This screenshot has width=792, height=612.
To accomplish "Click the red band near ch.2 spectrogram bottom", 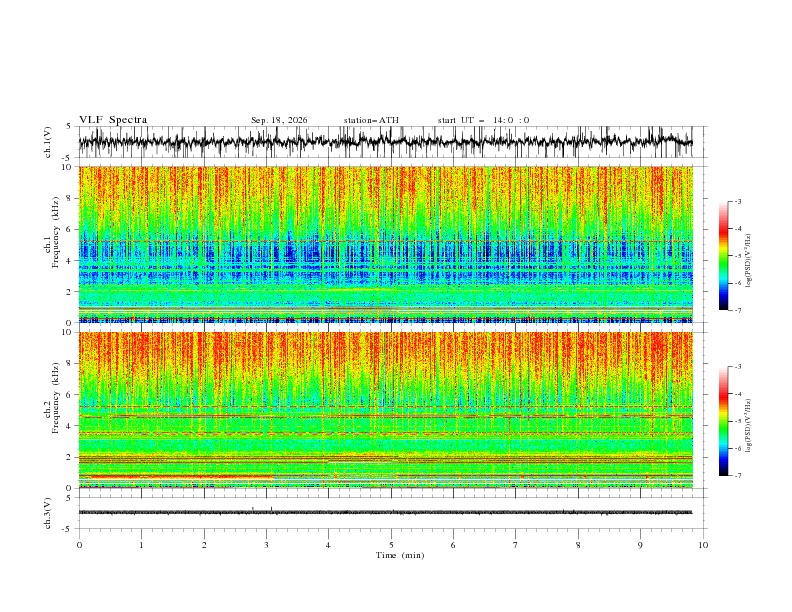I will [x=177, y=477].
